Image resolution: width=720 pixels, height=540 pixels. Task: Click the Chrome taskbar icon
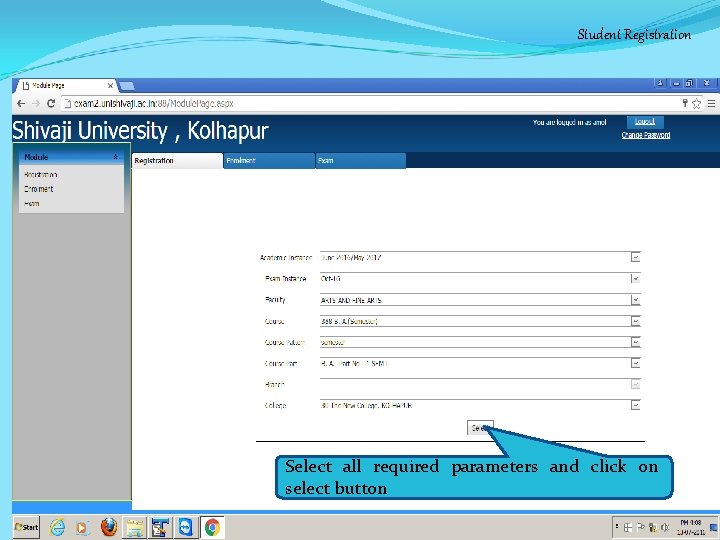(x=212, y=527)
